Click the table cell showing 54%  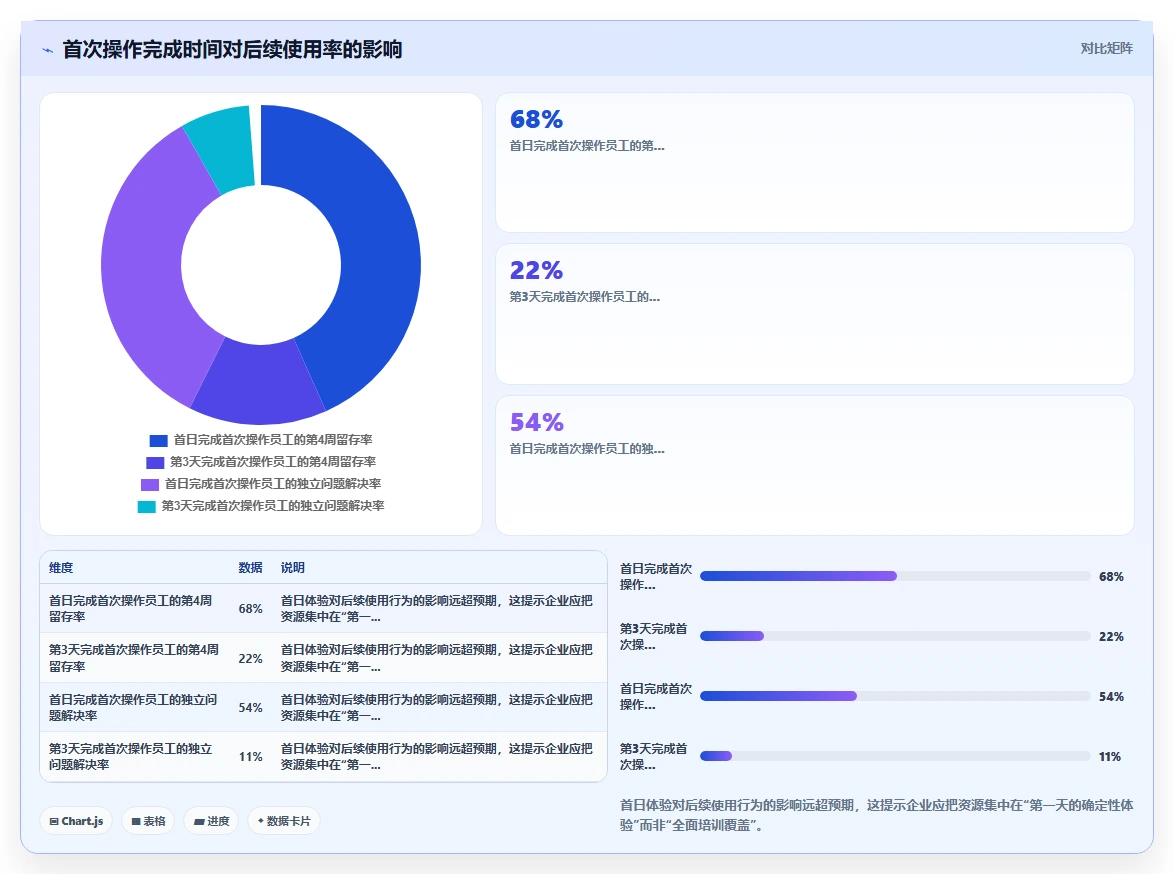pyautogui.click(x=250, y=708)
